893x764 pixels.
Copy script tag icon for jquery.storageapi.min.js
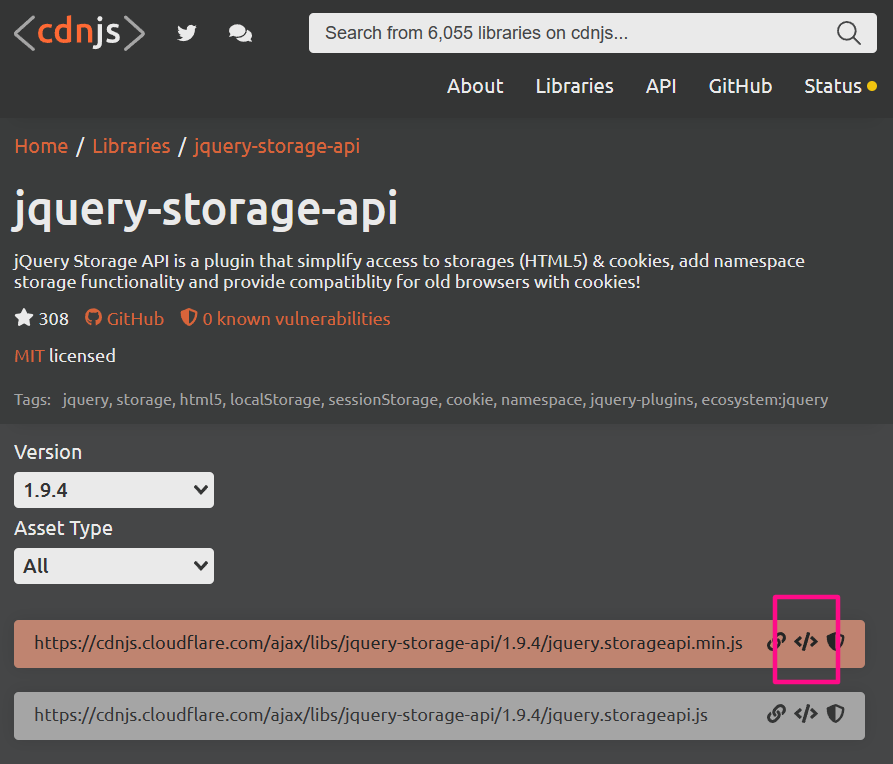tap(806, 642)
